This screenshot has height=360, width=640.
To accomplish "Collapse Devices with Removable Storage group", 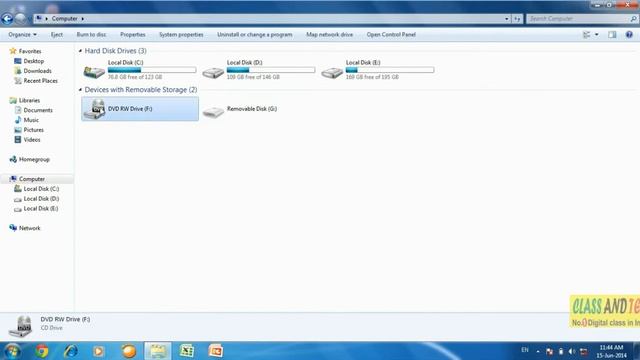I will (x=80, y=90).
